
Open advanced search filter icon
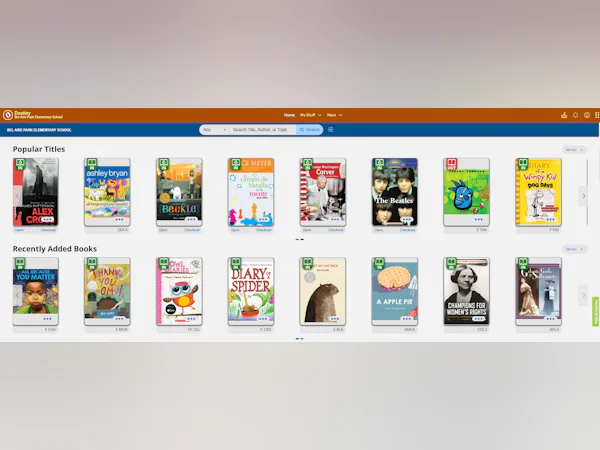tap(331, 130)
